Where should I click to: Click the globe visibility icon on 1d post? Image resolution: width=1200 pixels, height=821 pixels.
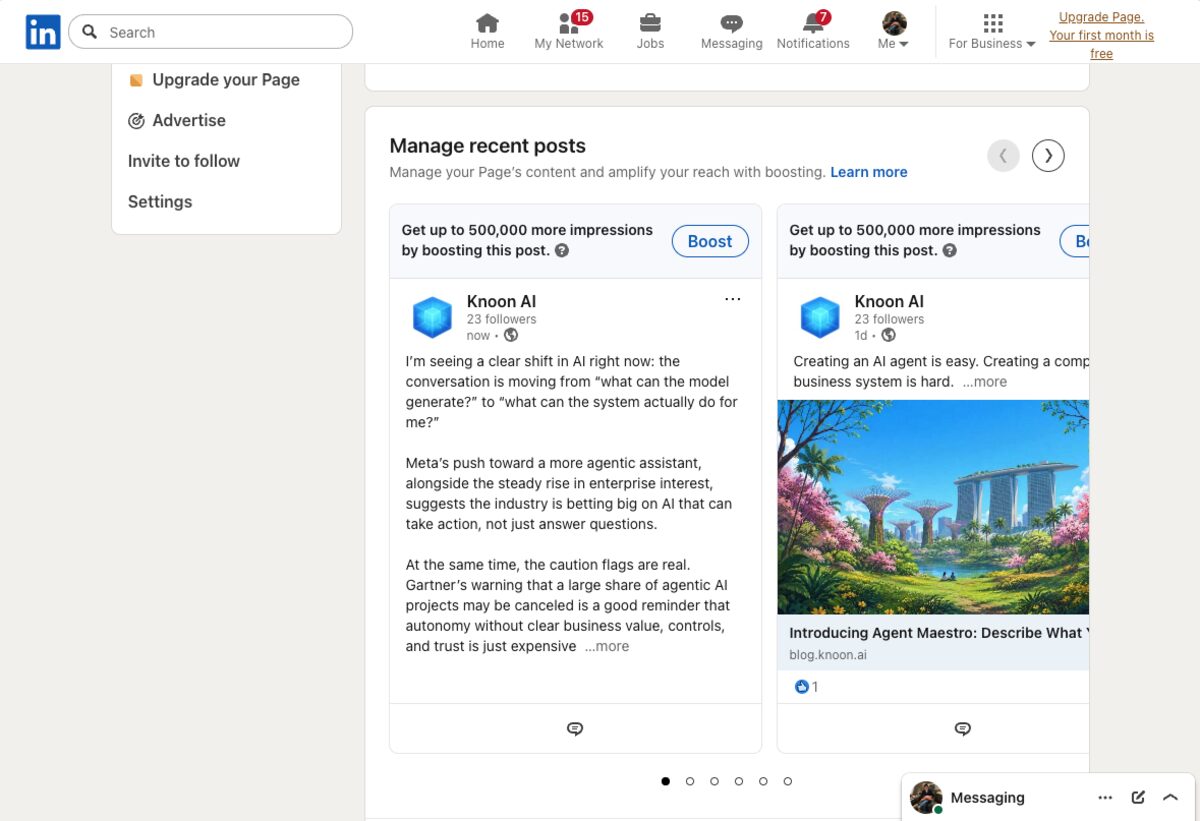889,335
